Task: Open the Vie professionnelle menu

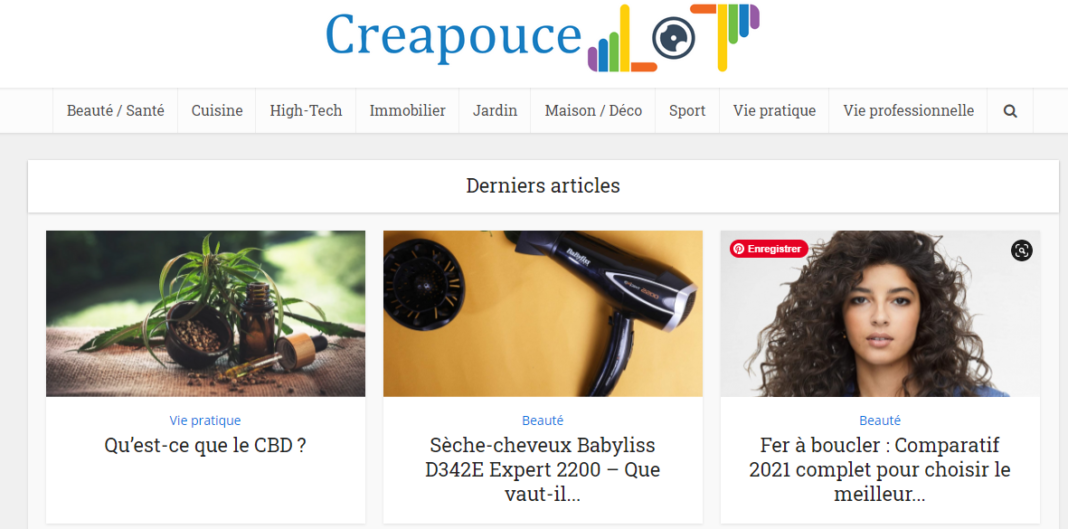Action: 909,111
